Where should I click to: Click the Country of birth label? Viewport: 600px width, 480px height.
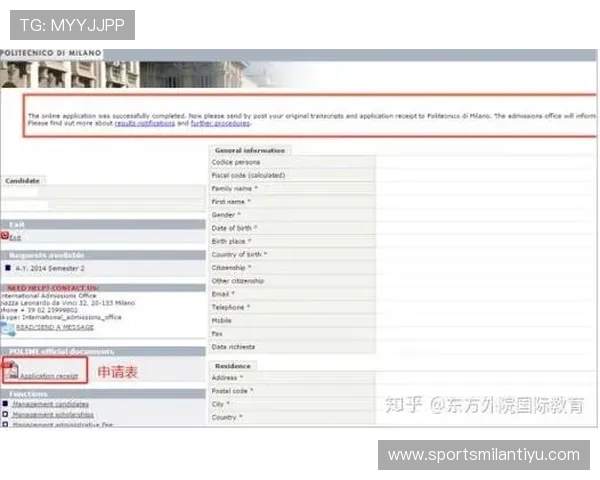tap(239, 255)
